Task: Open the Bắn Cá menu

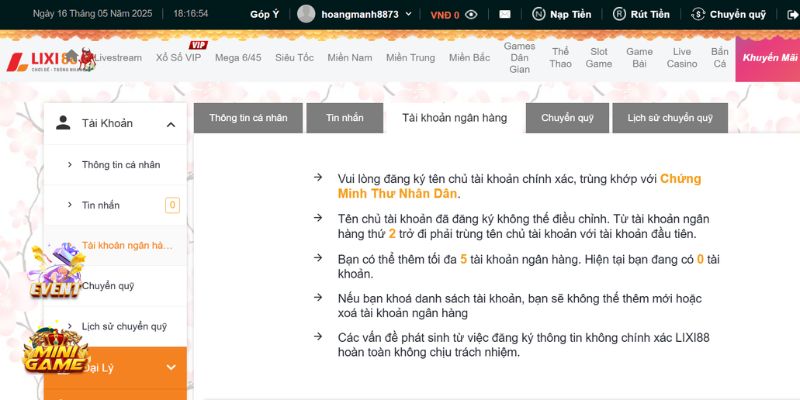Action: click(719, 58)
